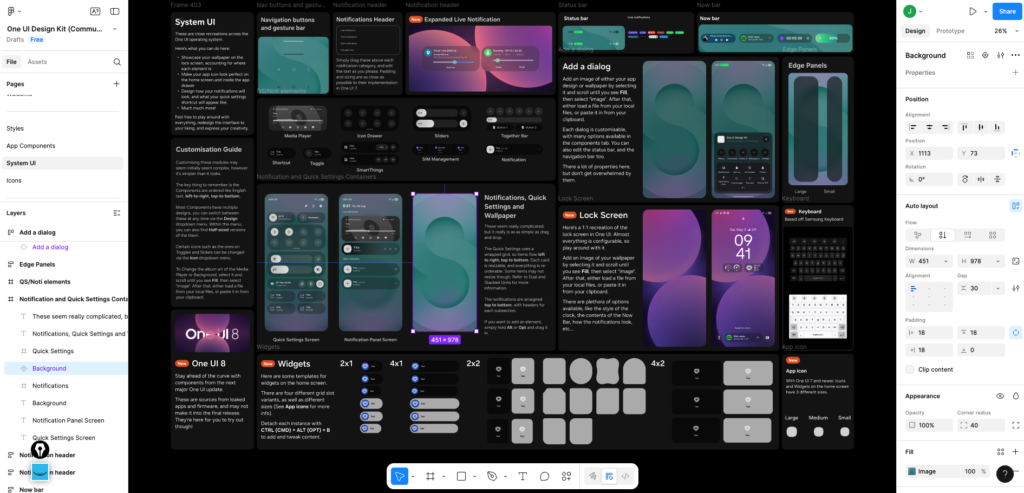Click the Image fill swatch
Image resolution: width=1024 pixels, height=493 pixels.
[x=912, y=471]
